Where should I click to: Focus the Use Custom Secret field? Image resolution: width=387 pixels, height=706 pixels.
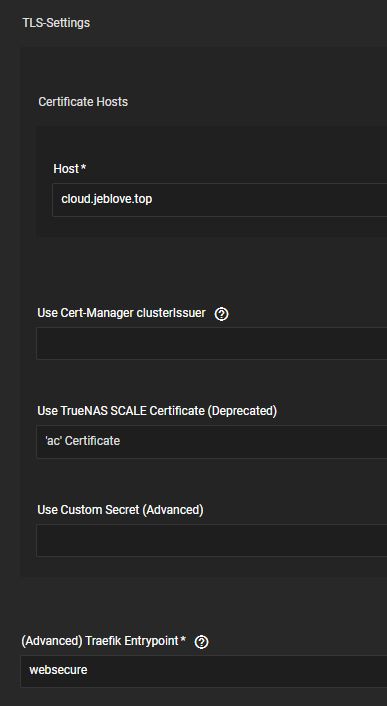pyautogui.click(x=212, y=540)
